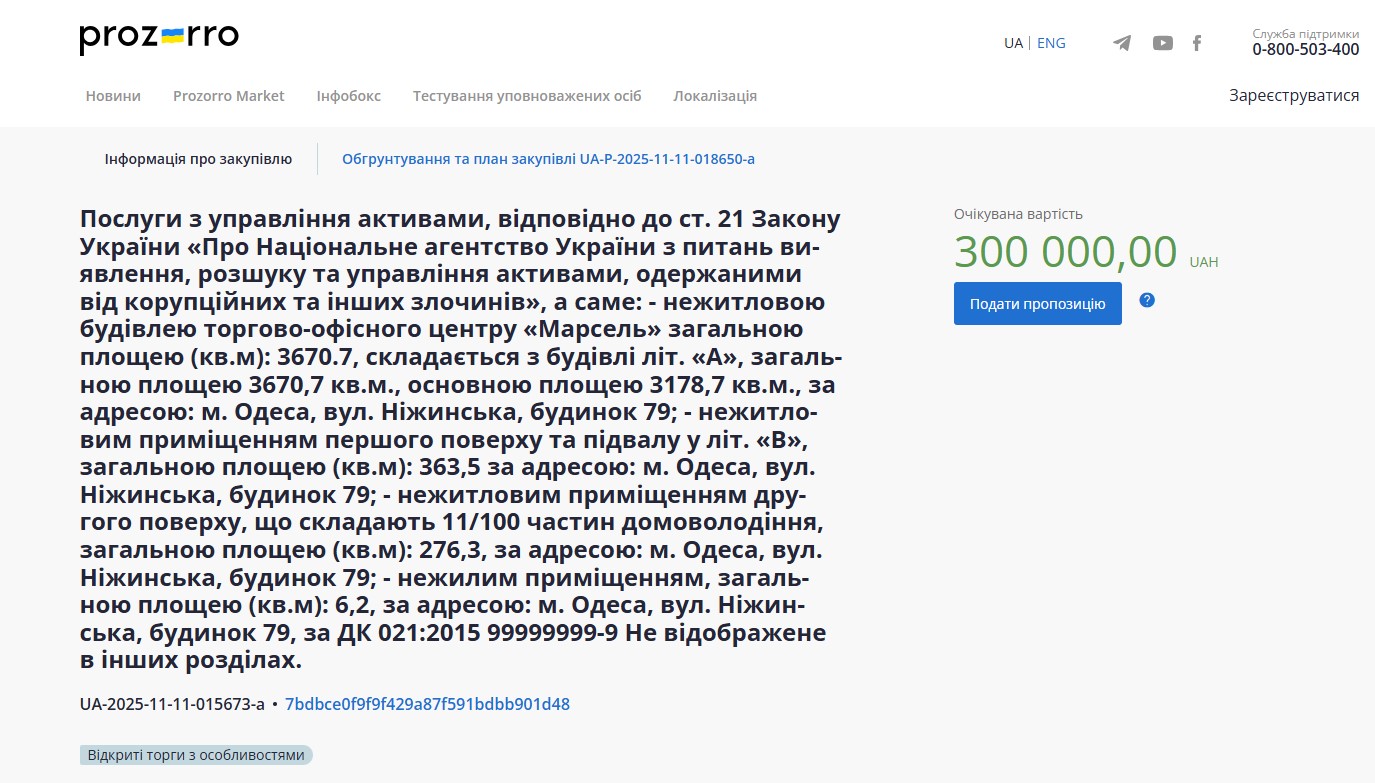Open Обгрунтування та план закупівлі link

548,159
